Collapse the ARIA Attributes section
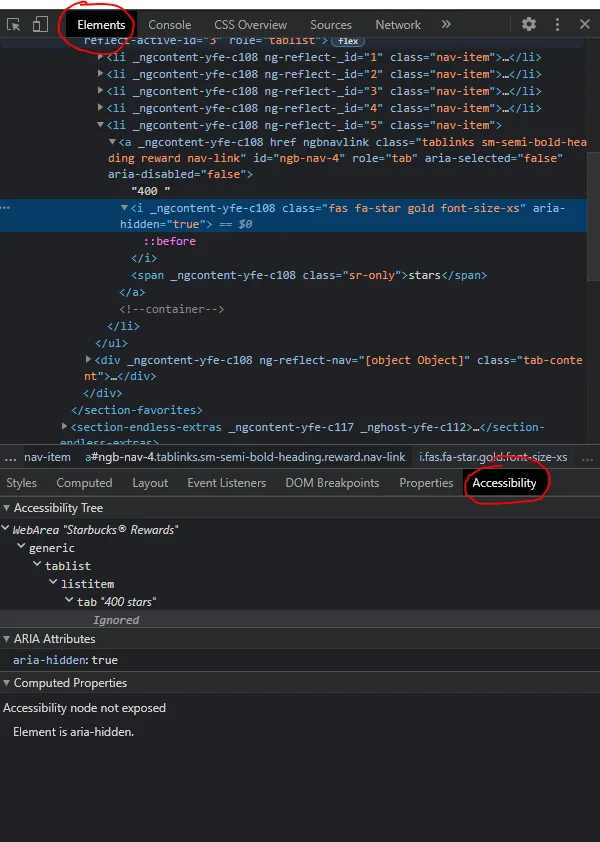The width and height of the screenshot is (600, 842). pyautogui.click(x=6, y=639)
